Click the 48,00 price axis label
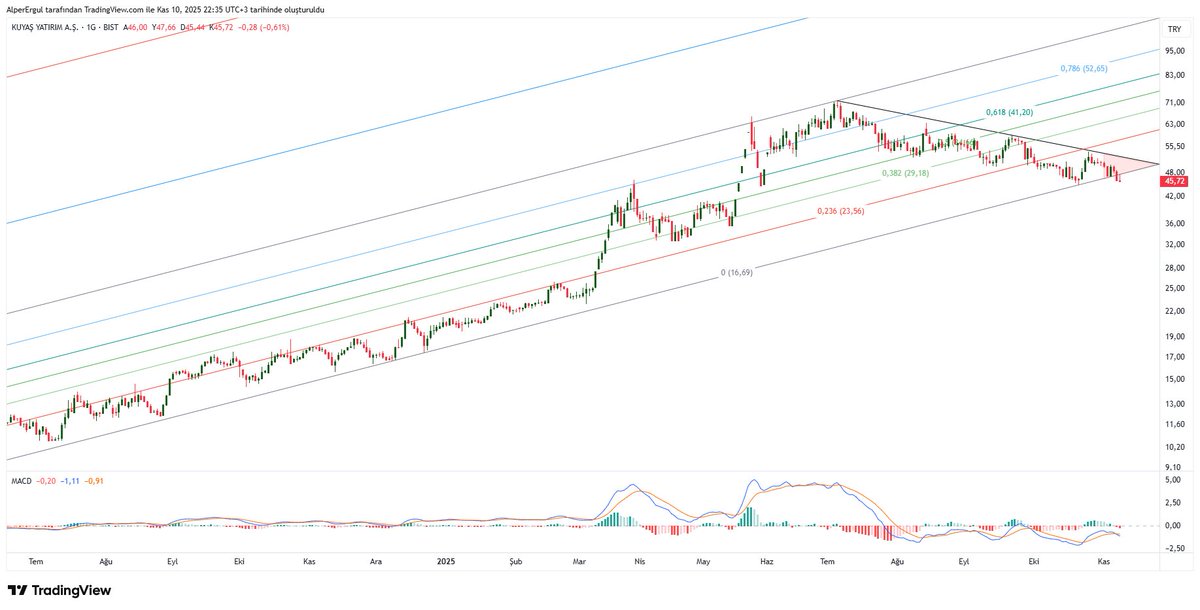The width and height of the screenshot is (1200, 610). pyautogui.click(x=1174, y=172)
